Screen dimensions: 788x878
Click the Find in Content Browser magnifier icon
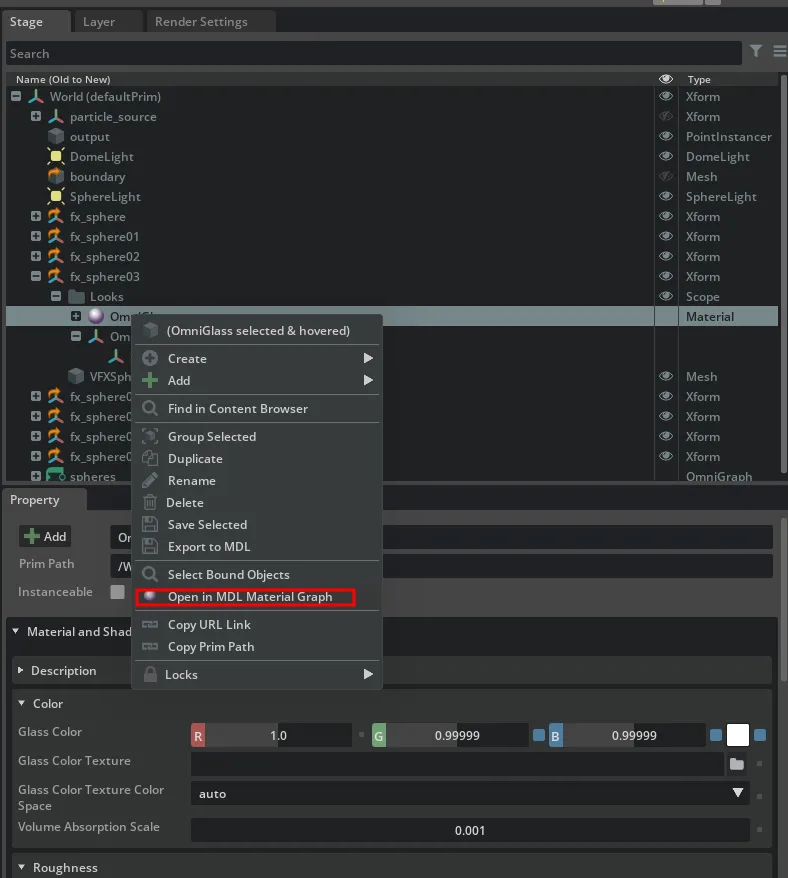(x=150, y=408)
